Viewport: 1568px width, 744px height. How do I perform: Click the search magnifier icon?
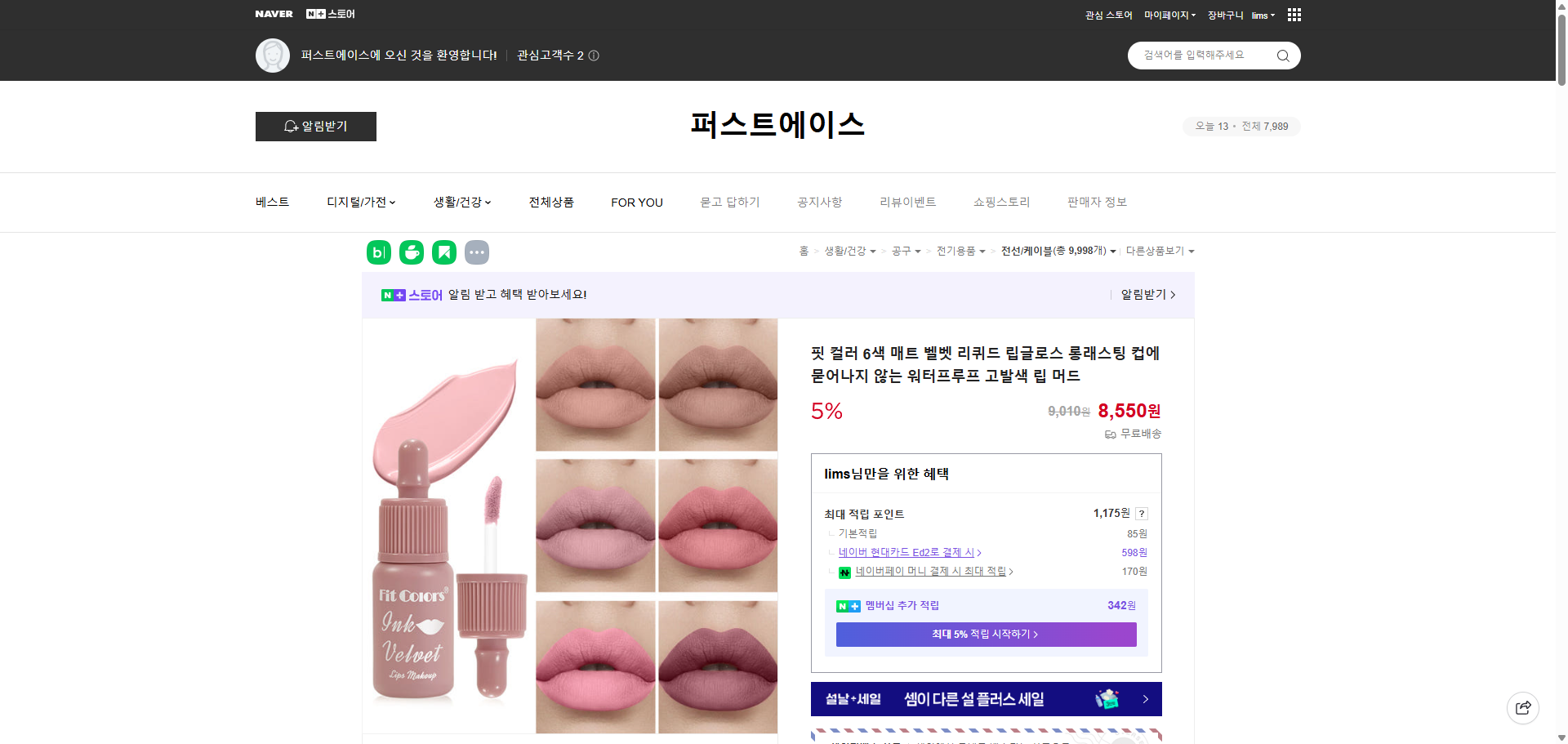(x=1282, y=56)
